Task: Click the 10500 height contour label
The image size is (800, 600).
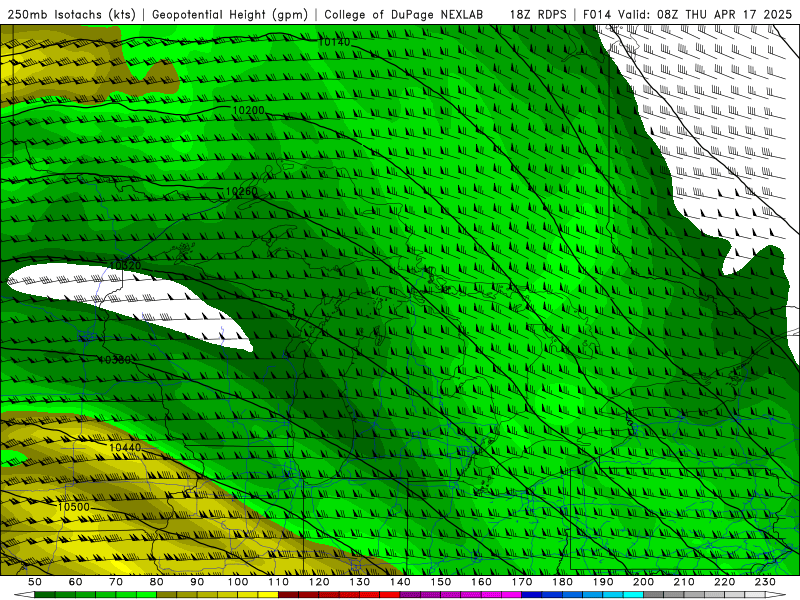Action: click(74, 507)
